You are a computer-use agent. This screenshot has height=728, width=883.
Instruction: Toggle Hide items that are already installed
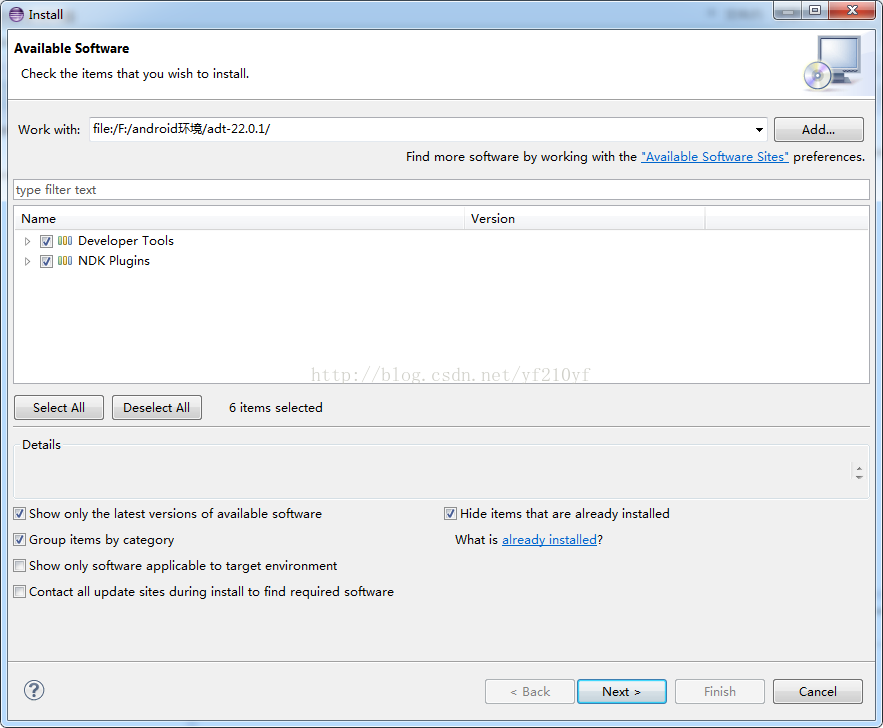[450, 513]
